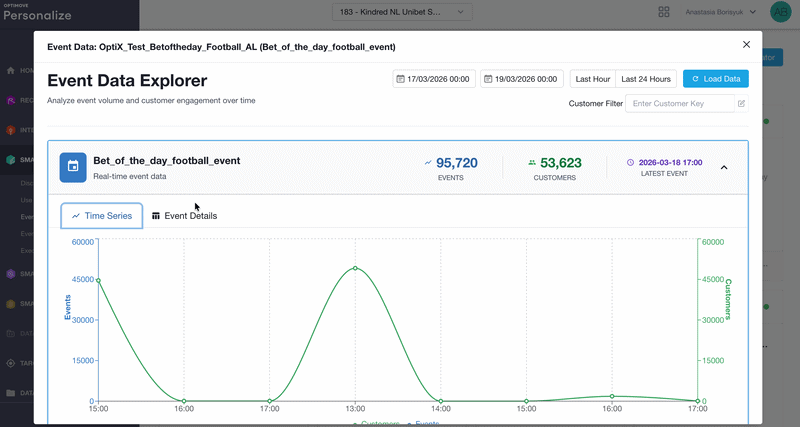Click the 13:00 peak data point

(x=355, y=268)
